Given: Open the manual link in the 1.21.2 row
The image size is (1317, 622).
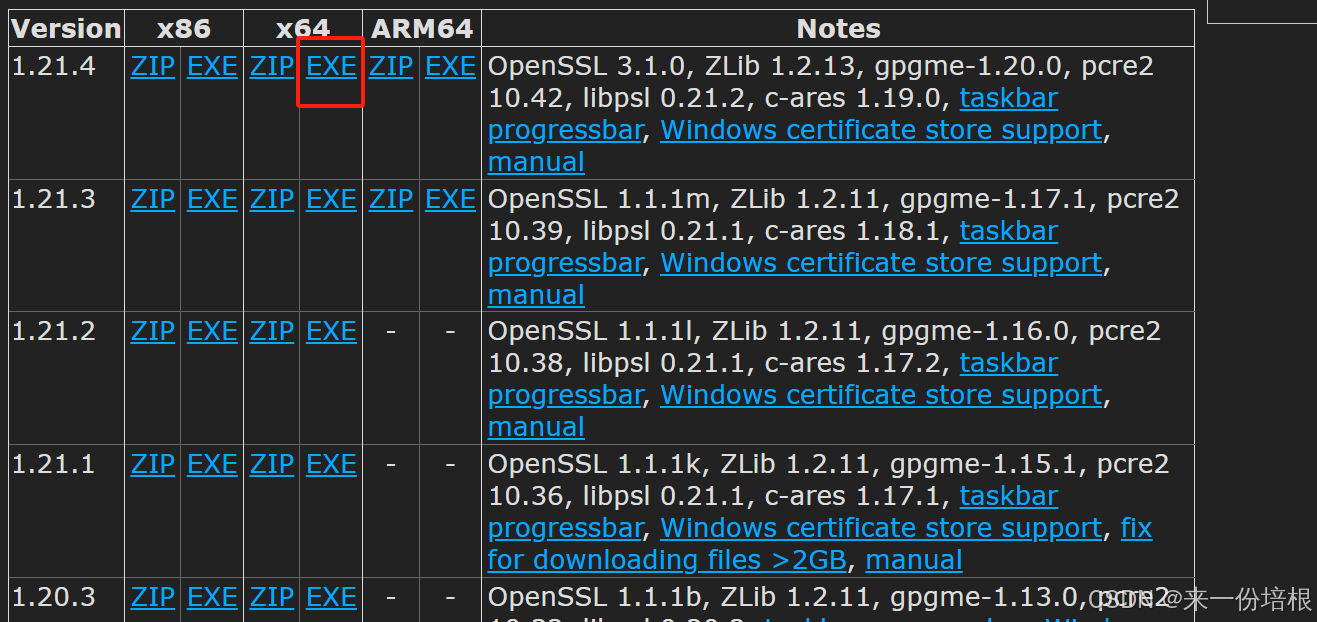Looking at the screenshot, I should point(536,428).
